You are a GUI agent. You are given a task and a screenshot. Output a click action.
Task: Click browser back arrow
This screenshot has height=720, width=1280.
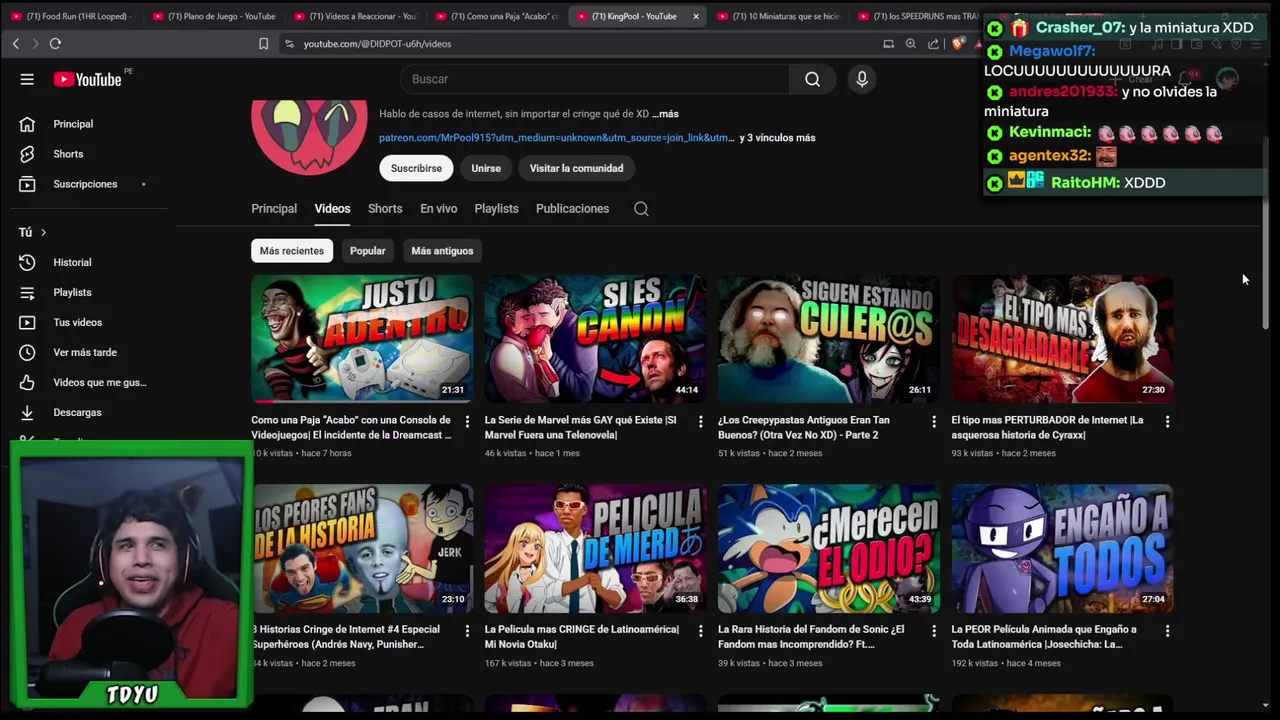[16, 44]
